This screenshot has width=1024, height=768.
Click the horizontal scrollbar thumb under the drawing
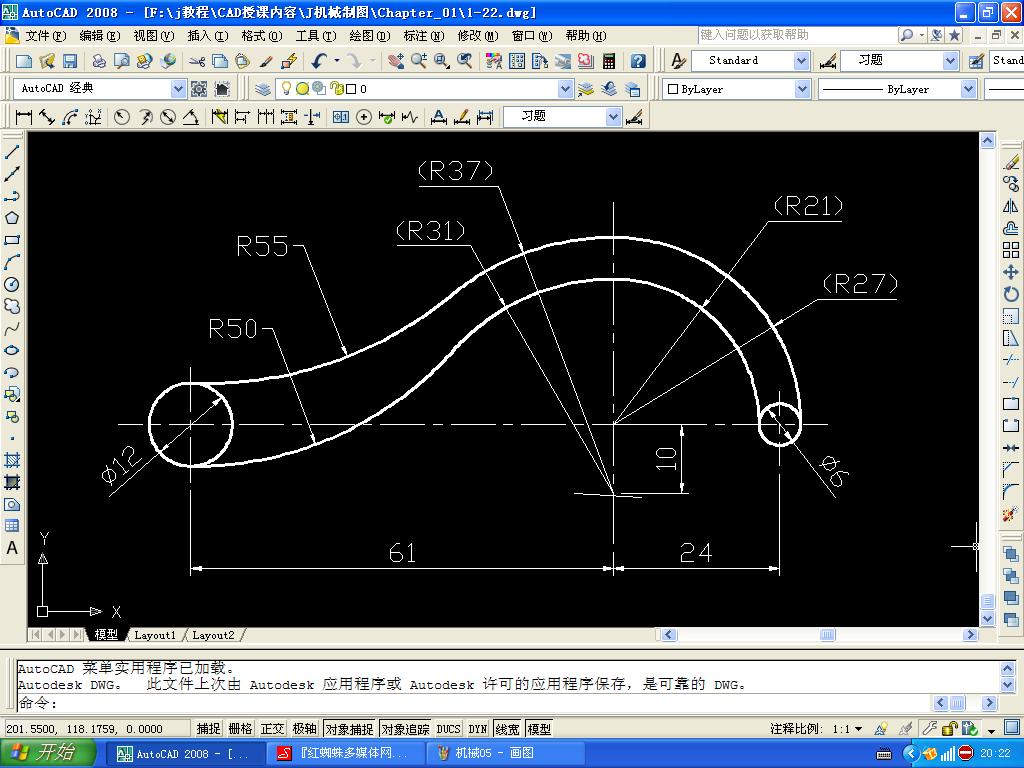[827, 634]
